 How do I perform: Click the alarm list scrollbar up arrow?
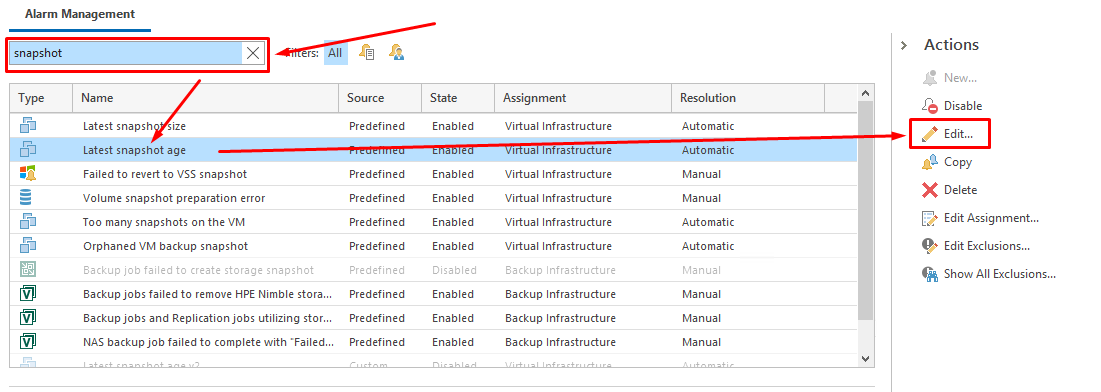866,93
